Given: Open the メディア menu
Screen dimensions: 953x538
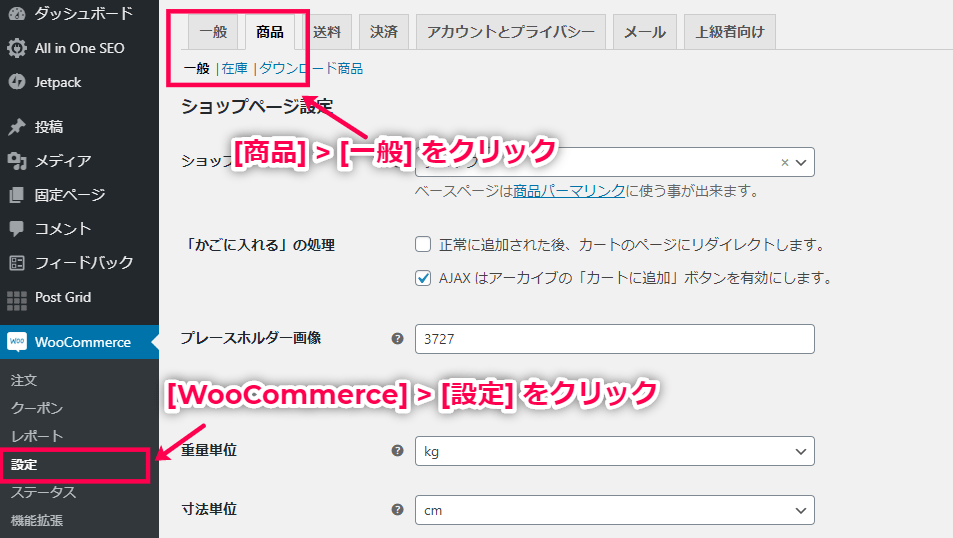Looking at the screenshot, I should [x=79, y=160].
